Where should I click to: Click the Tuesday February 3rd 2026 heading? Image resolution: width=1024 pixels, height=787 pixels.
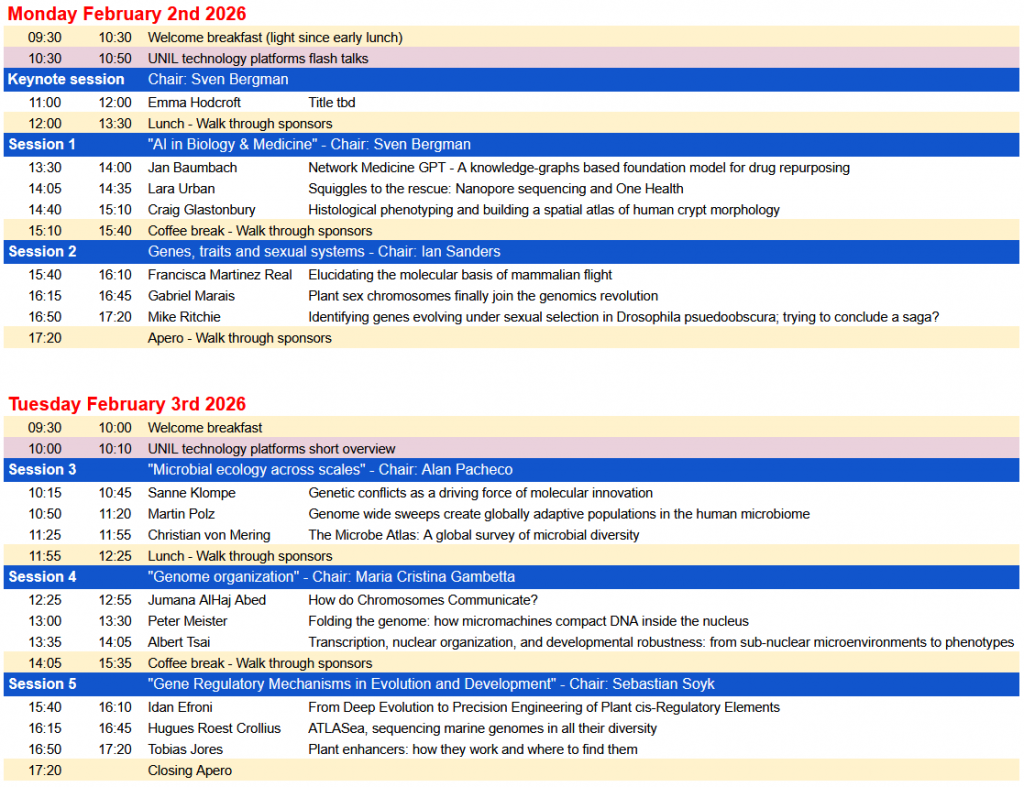click(127, 404)
